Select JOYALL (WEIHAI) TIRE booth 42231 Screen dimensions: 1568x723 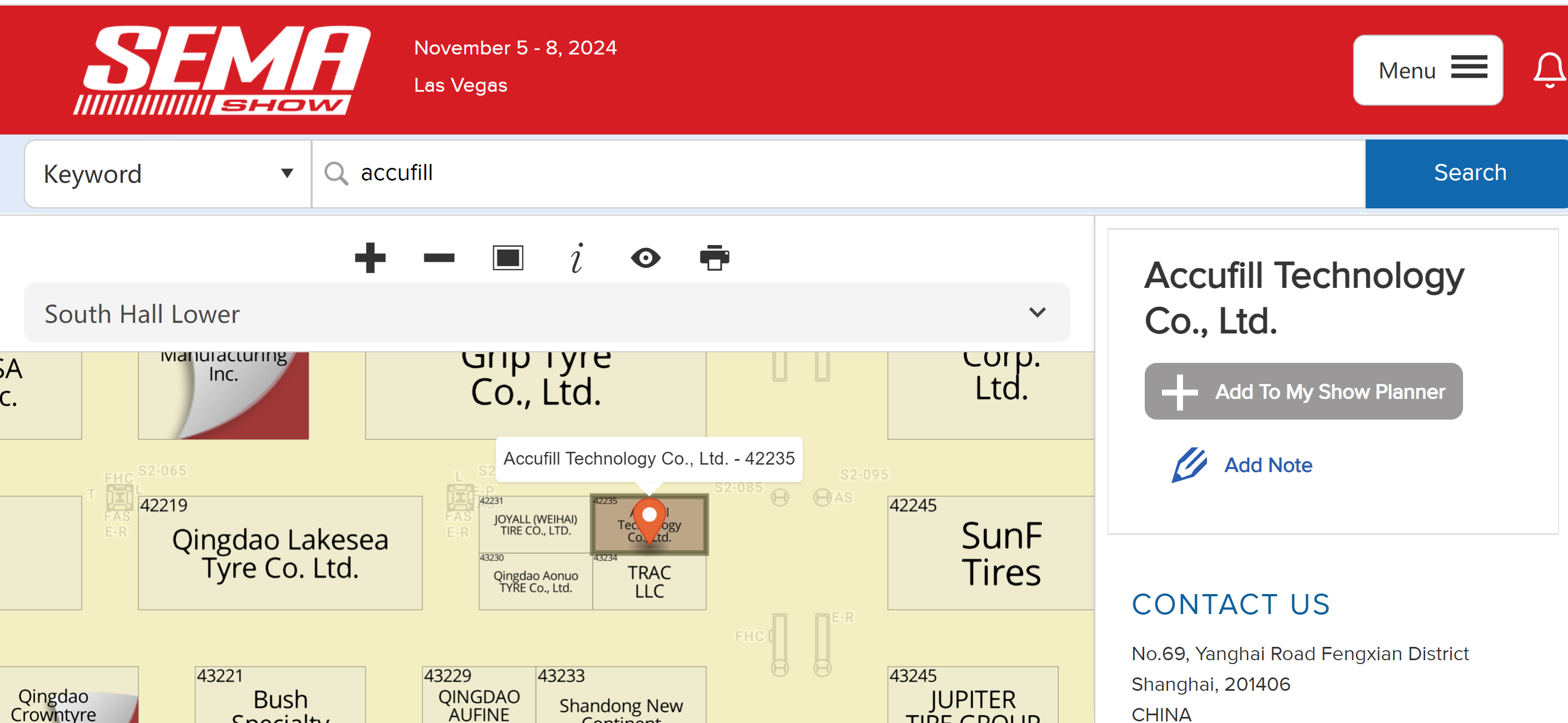tap(535, 525)
